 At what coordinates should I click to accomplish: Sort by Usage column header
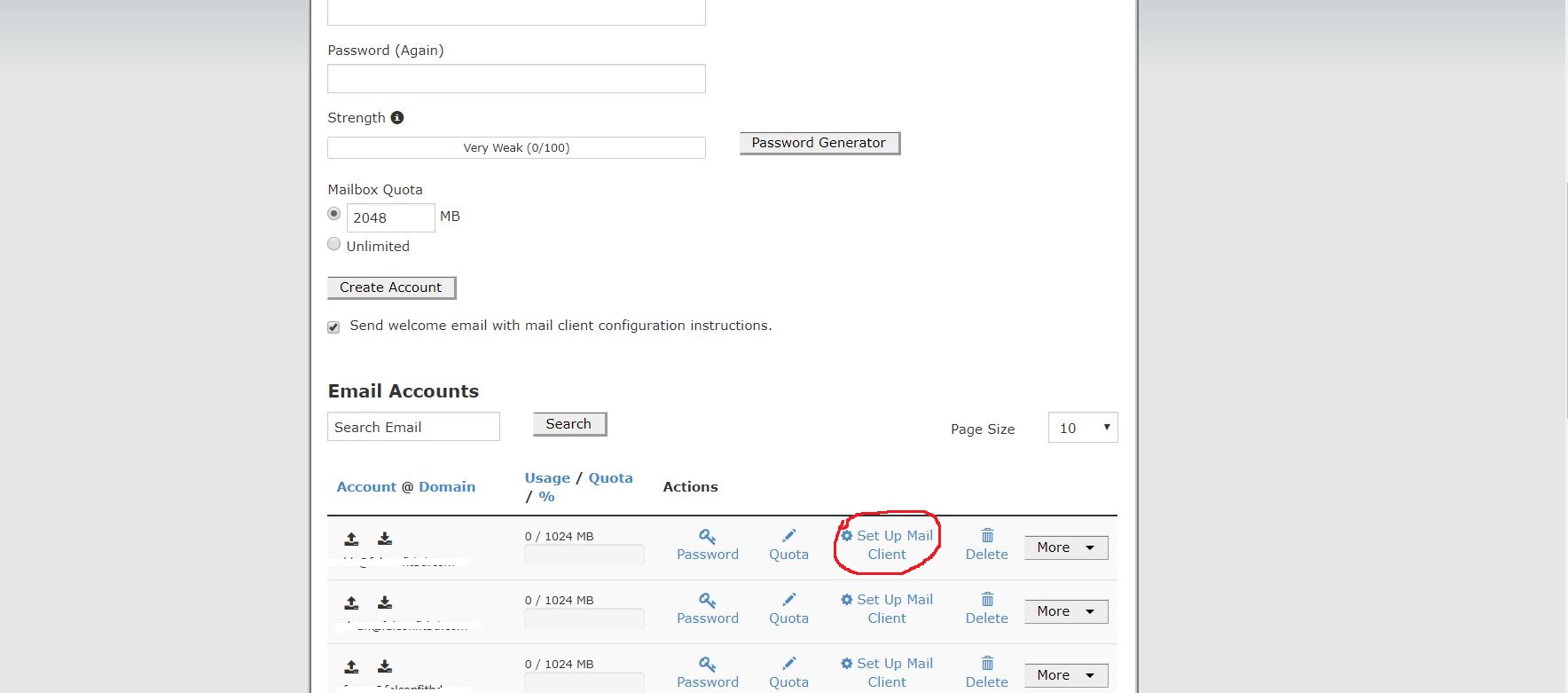click(x=547, y=478)
